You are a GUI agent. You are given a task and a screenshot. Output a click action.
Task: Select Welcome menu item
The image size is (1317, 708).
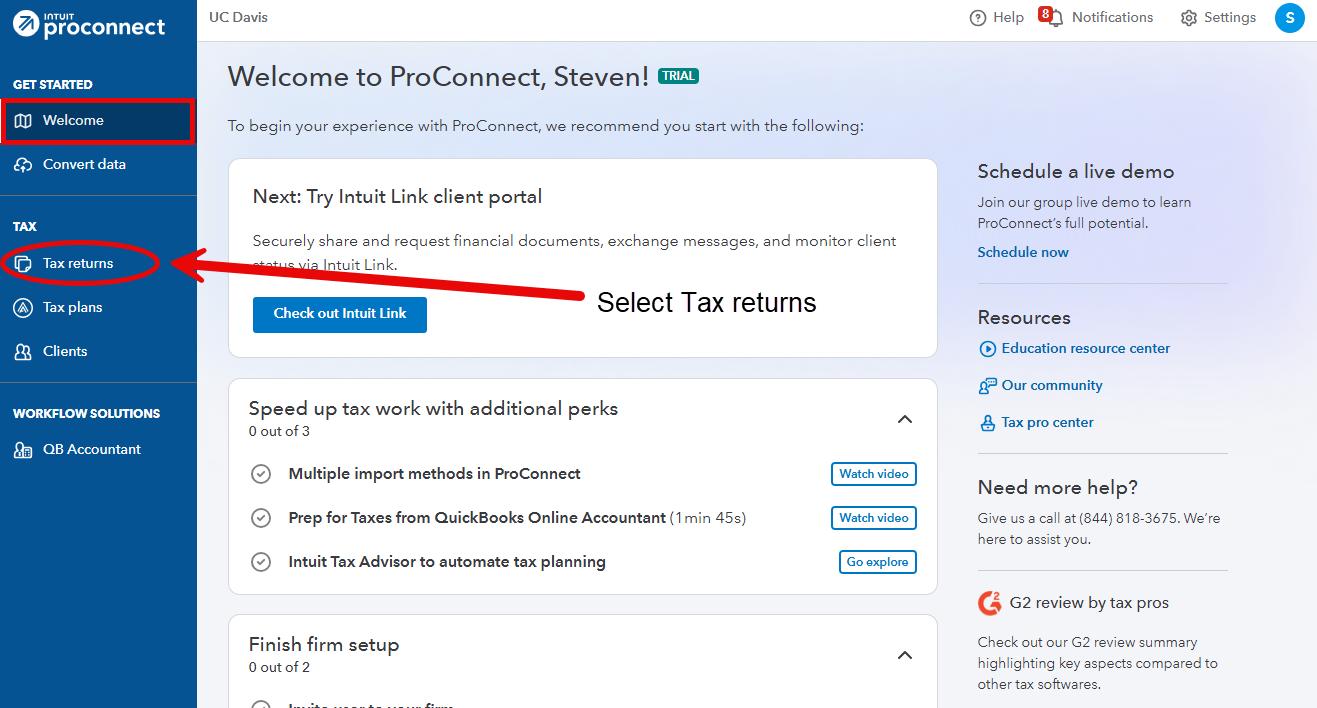[97, 121]
